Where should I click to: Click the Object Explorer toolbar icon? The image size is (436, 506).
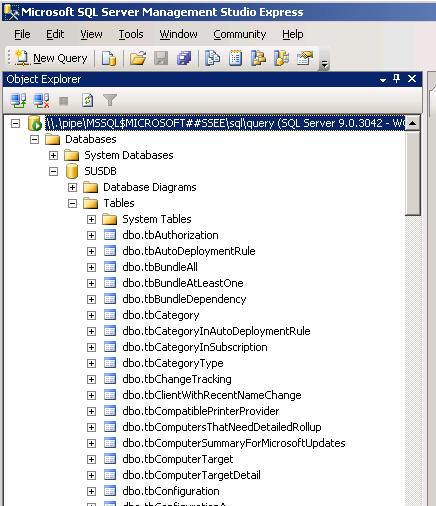click(x=258, y=58)
